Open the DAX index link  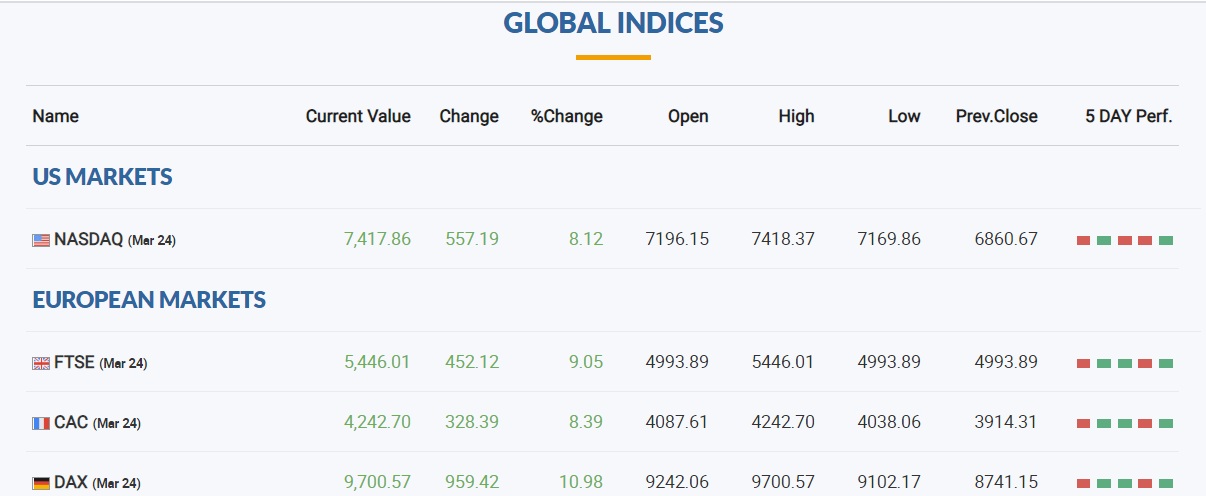71,482
